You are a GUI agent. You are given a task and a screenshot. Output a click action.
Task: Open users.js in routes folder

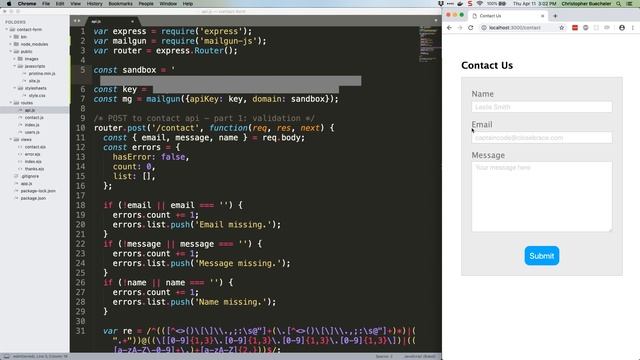click(32, 132)
